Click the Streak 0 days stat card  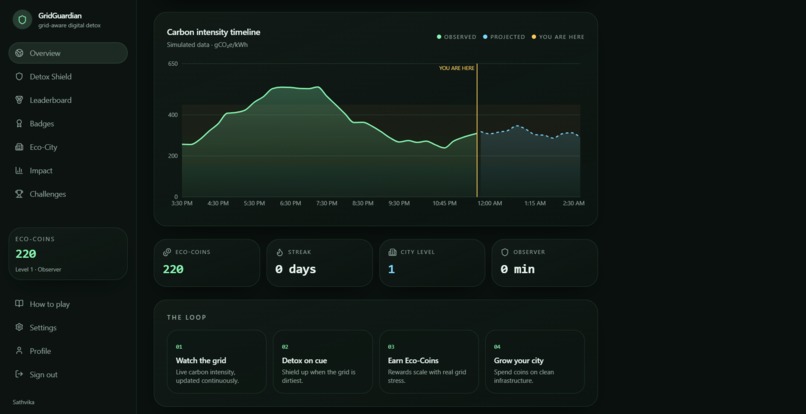coord(319,262)
